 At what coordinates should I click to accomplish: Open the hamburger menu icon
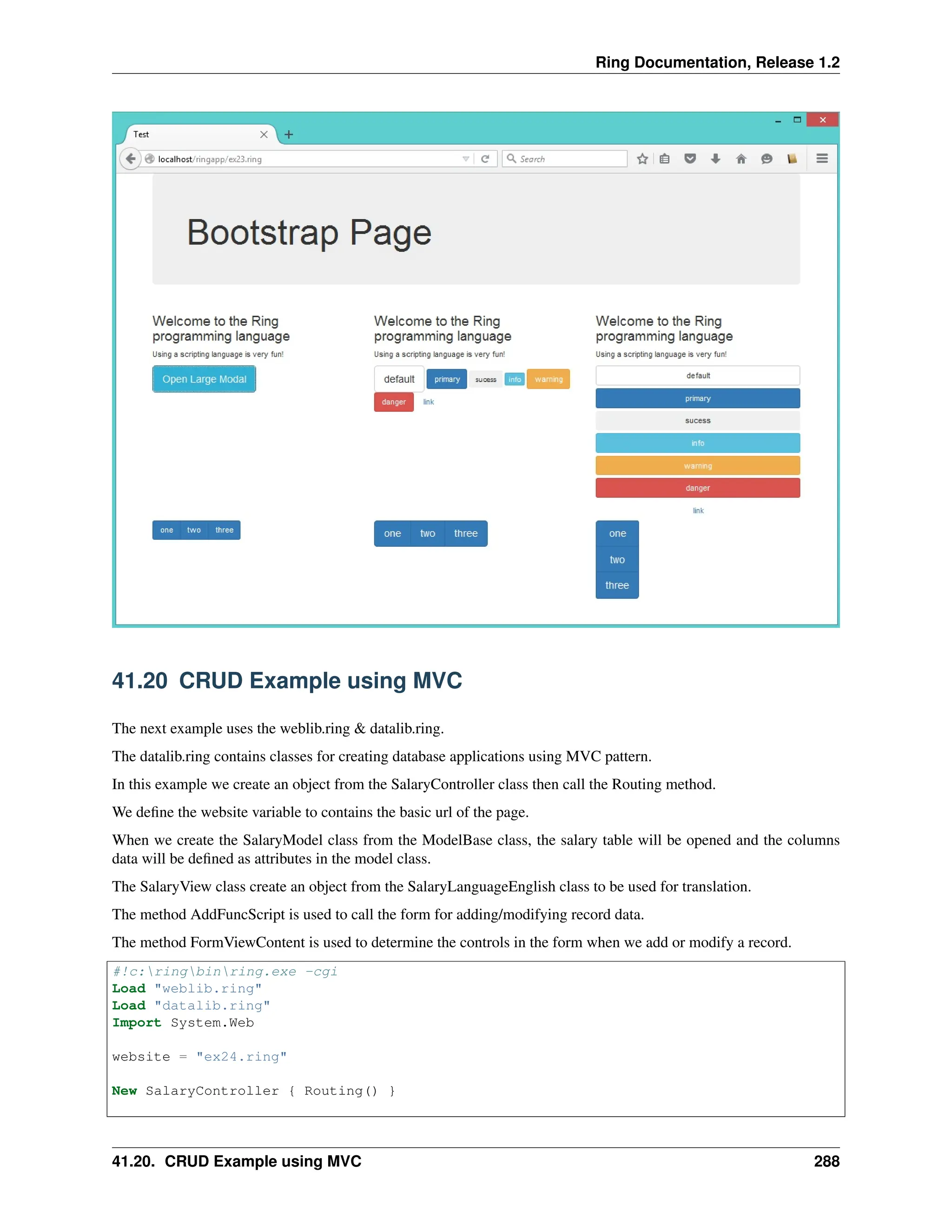pos(822,159)
